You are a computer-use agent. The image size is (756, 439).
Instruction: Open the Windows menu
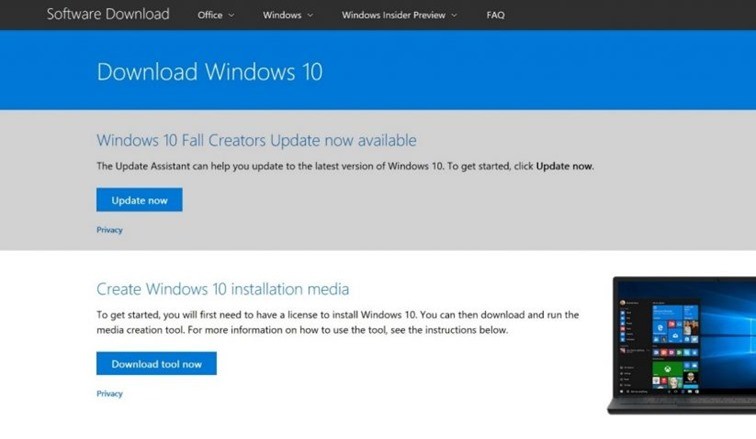282,15
